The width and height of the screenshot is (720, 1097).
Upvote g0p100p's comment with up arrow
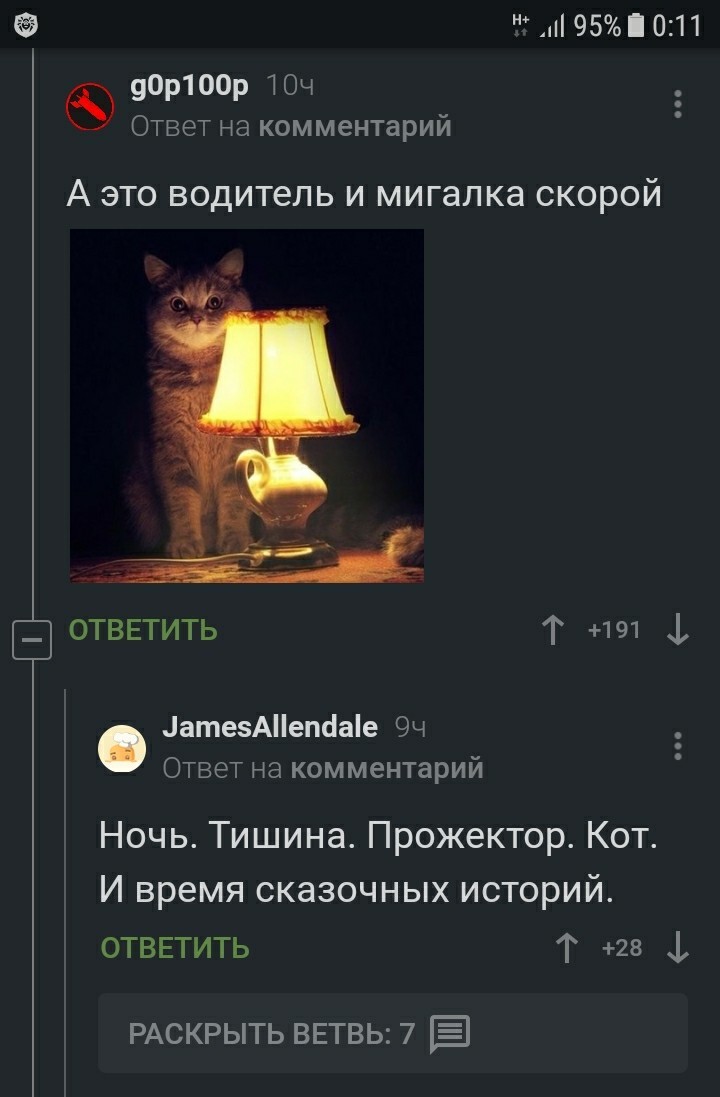[x=553, y=630]
